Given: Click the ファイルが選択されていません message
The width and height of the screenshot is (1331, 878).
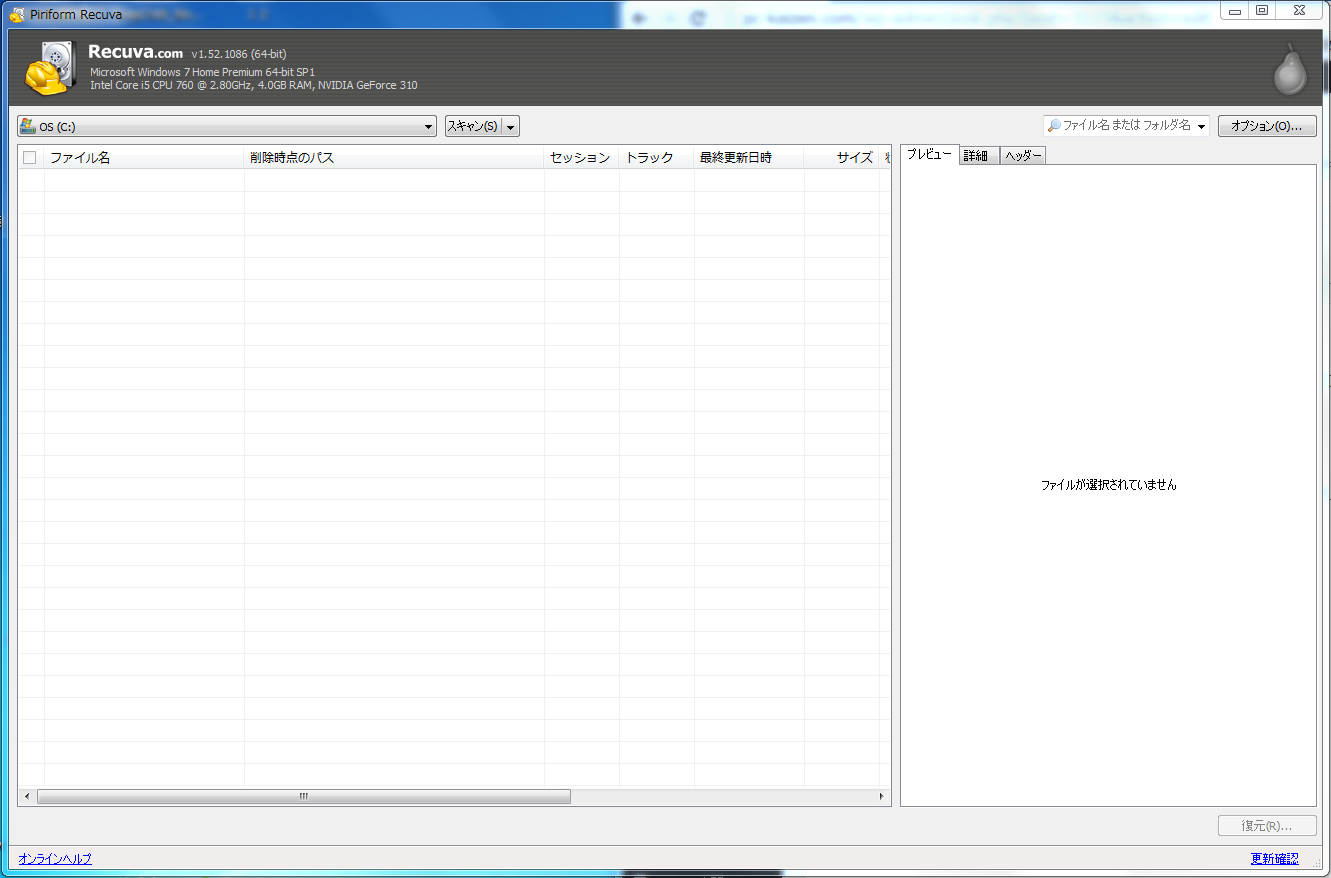Looking at the screenshot, I should 1109,485.
